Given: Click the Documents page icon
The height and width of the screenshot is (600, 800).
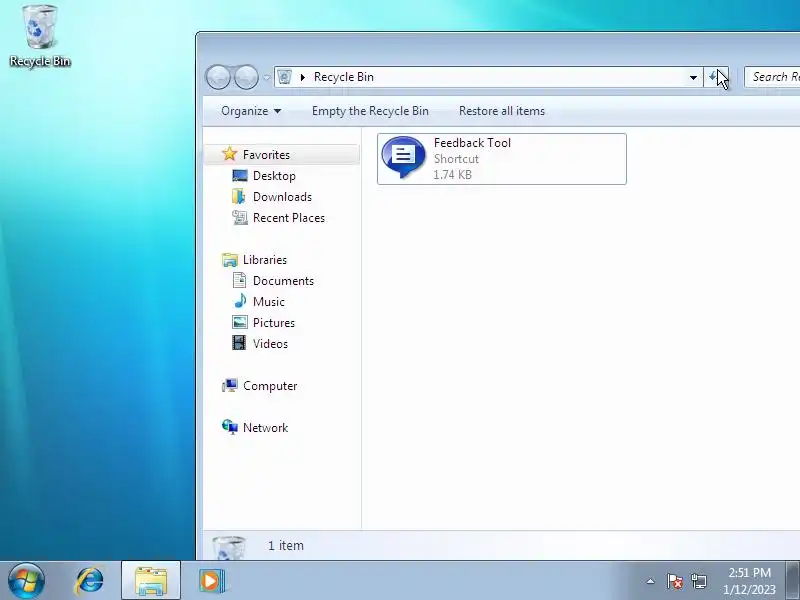Looking at the screenshot, I should [239, 280].
